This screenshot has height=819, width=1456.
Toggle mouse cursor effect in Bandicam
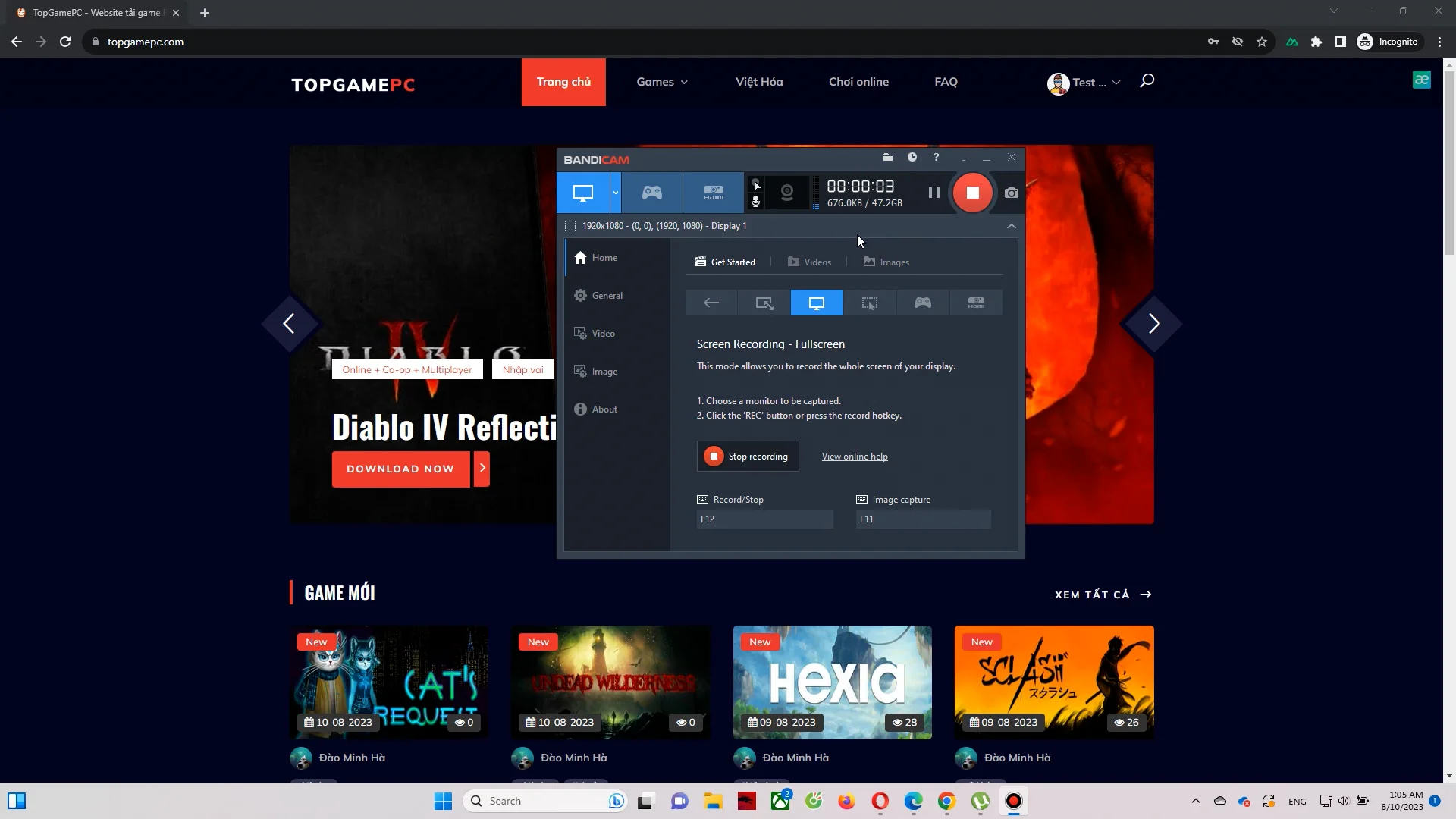(755, 184)
